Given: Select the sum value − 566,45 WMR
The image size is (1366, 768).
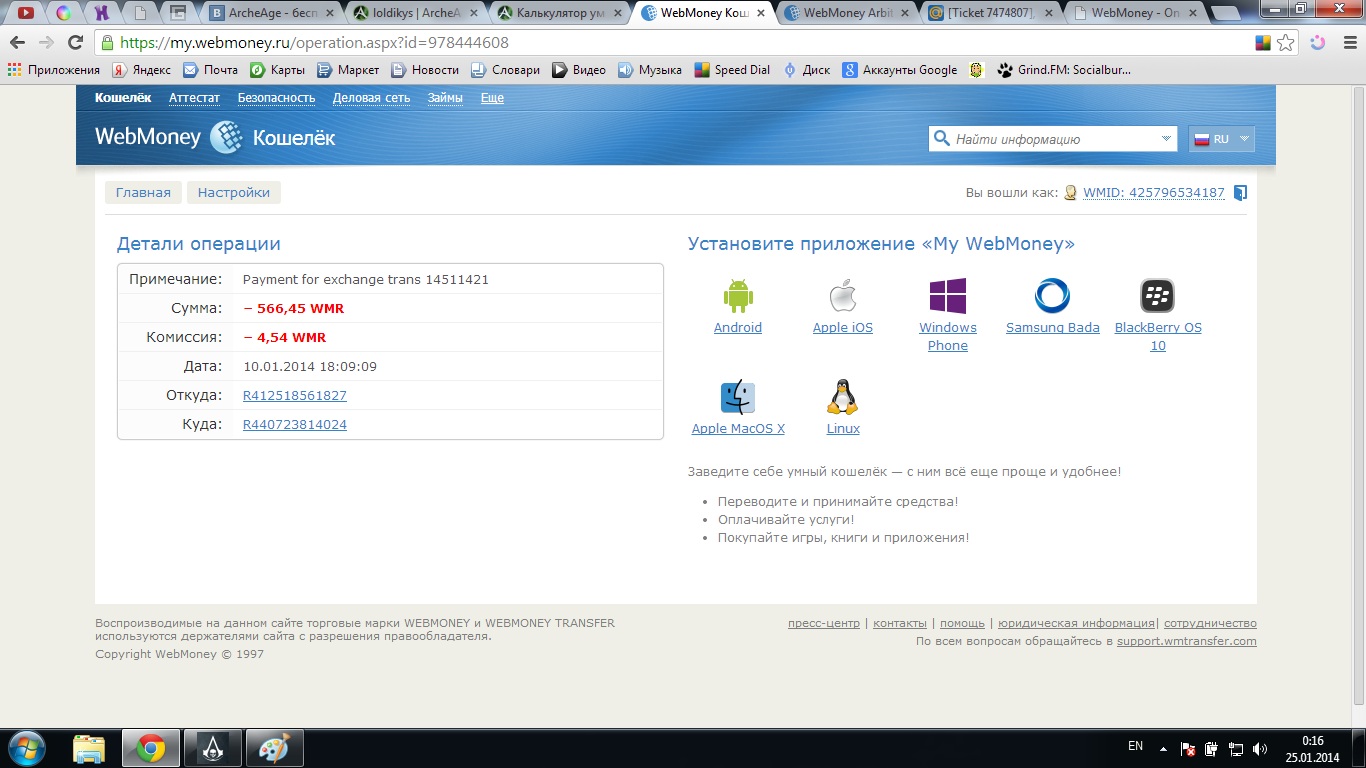Looking at the screenshot, I should click(x=293, y=309).
